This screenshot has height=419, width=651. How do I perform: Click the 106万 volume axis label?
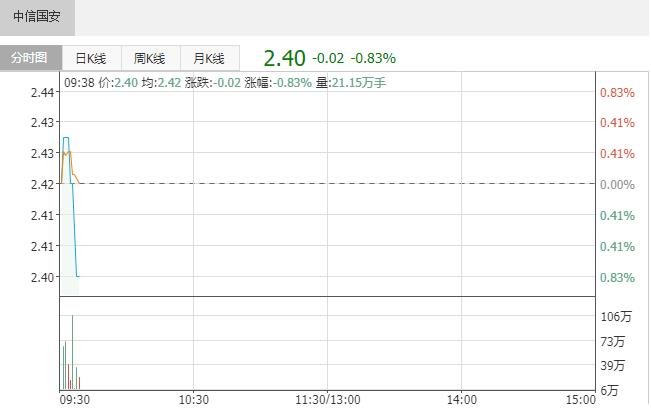click(x=616, y=317)
